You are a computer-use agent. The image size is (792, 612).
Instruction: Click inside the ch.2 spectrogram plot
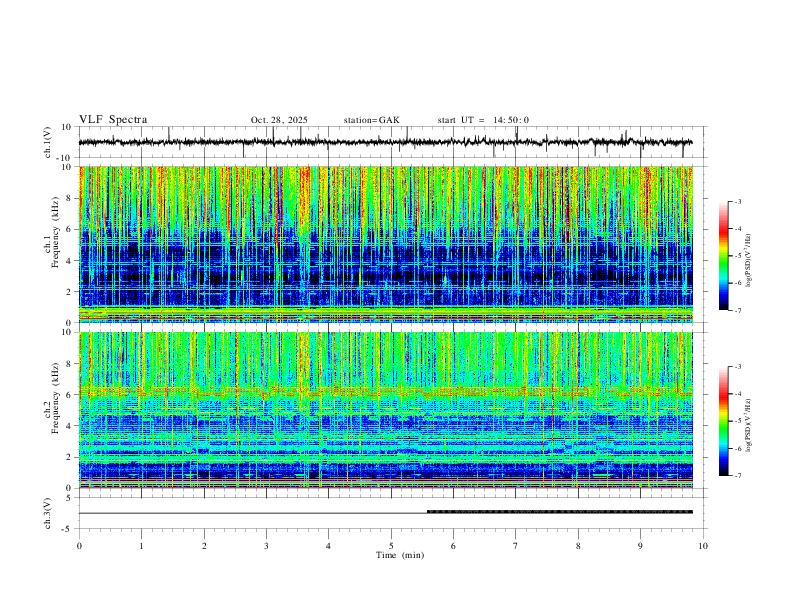[386, 410]
